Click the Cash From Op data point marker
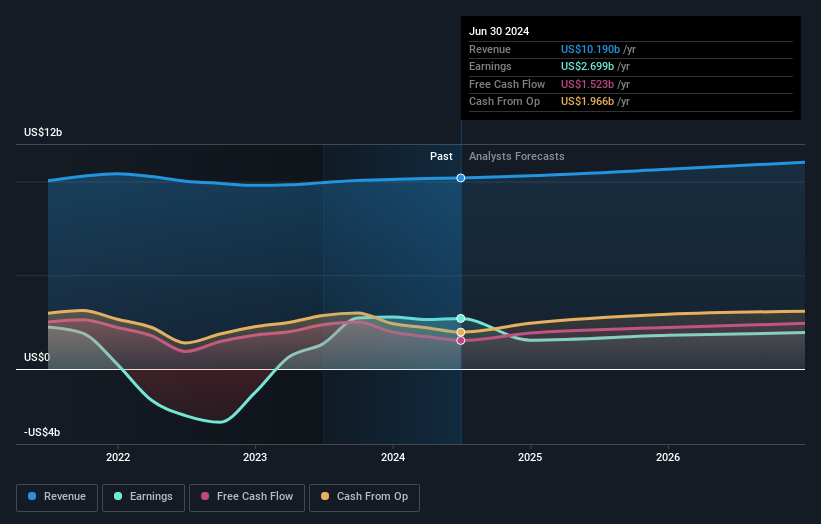The image size is (821, 524). click(x=461, y=332)
